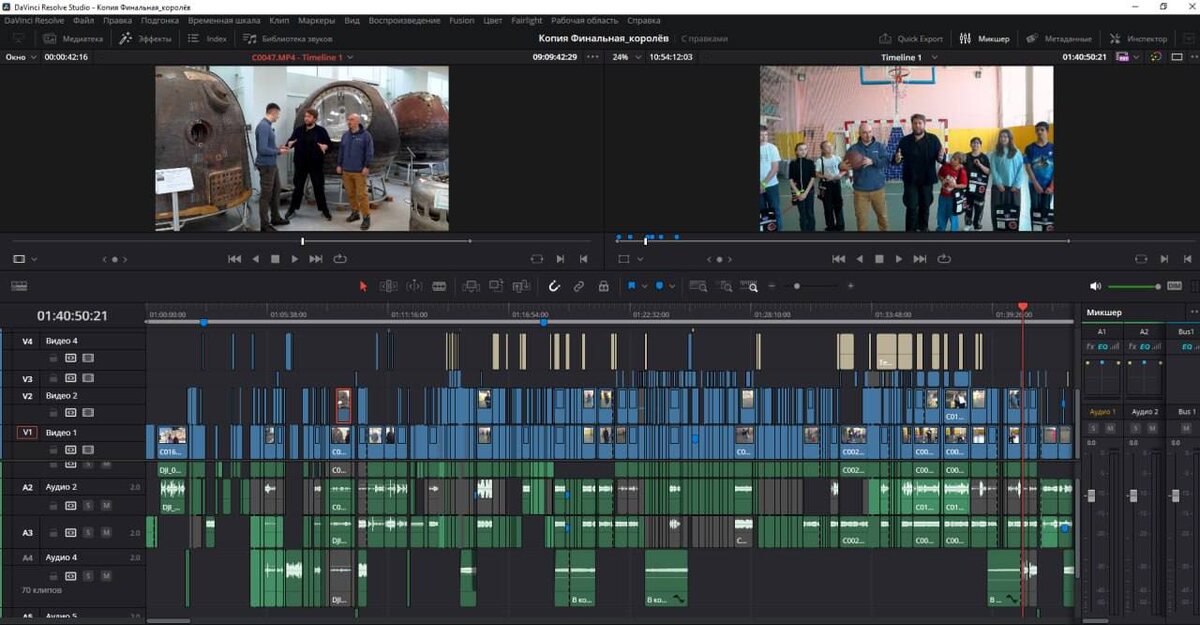Screen dimensions: 1200x625
Task: Add a blue flag to clip
Action: coord(632,286)
